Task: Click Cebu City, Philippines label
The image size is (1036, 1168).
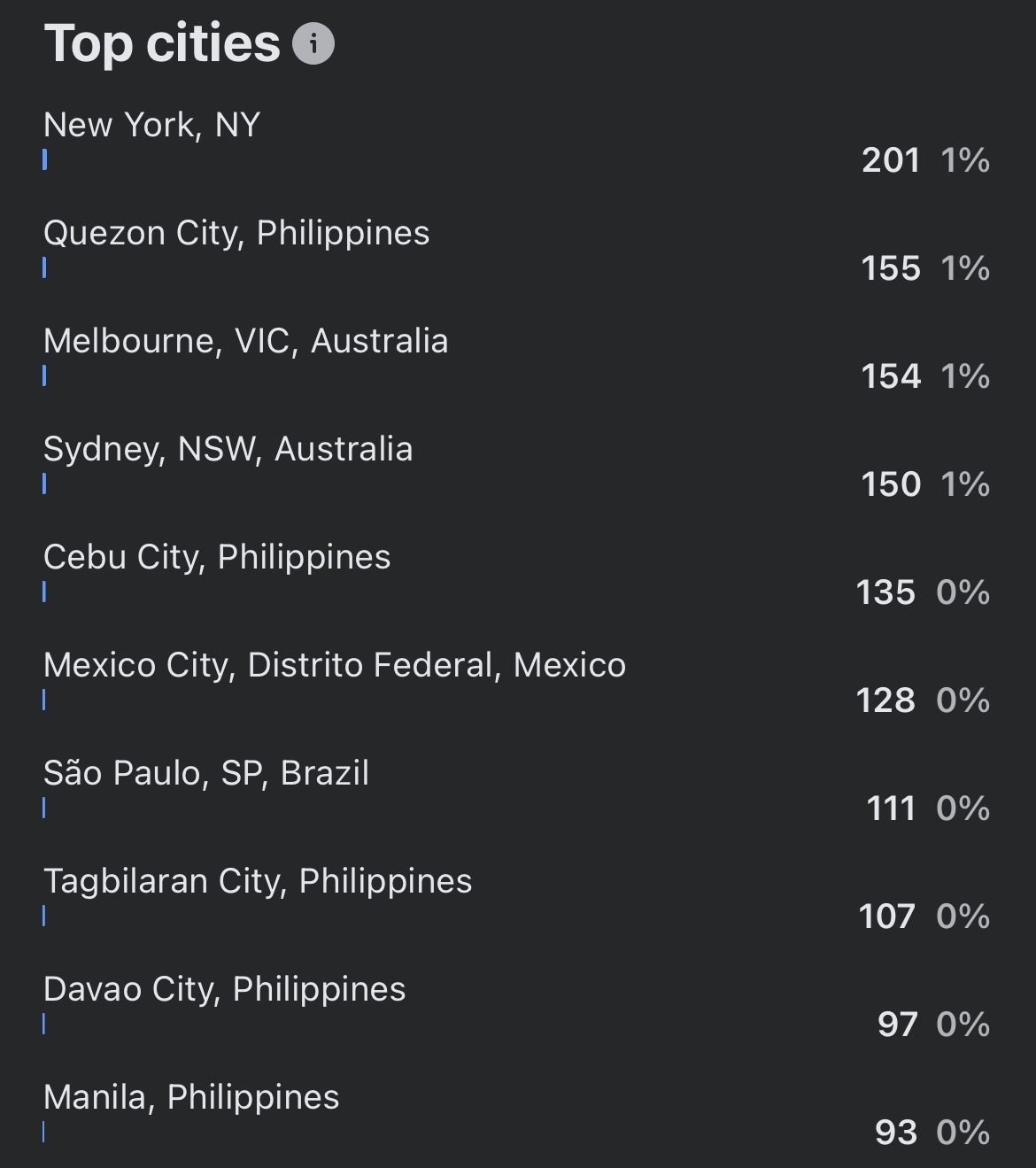Action: tap(217, 557)
